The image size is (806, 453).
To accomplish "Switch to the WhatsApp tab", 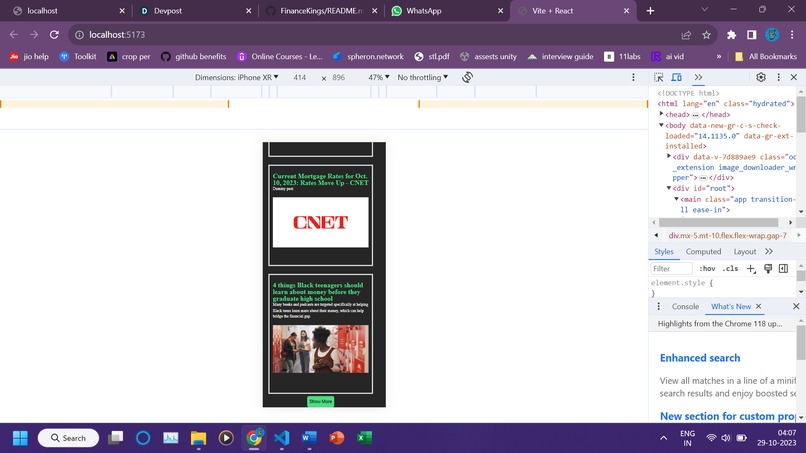I will (446, 11).
